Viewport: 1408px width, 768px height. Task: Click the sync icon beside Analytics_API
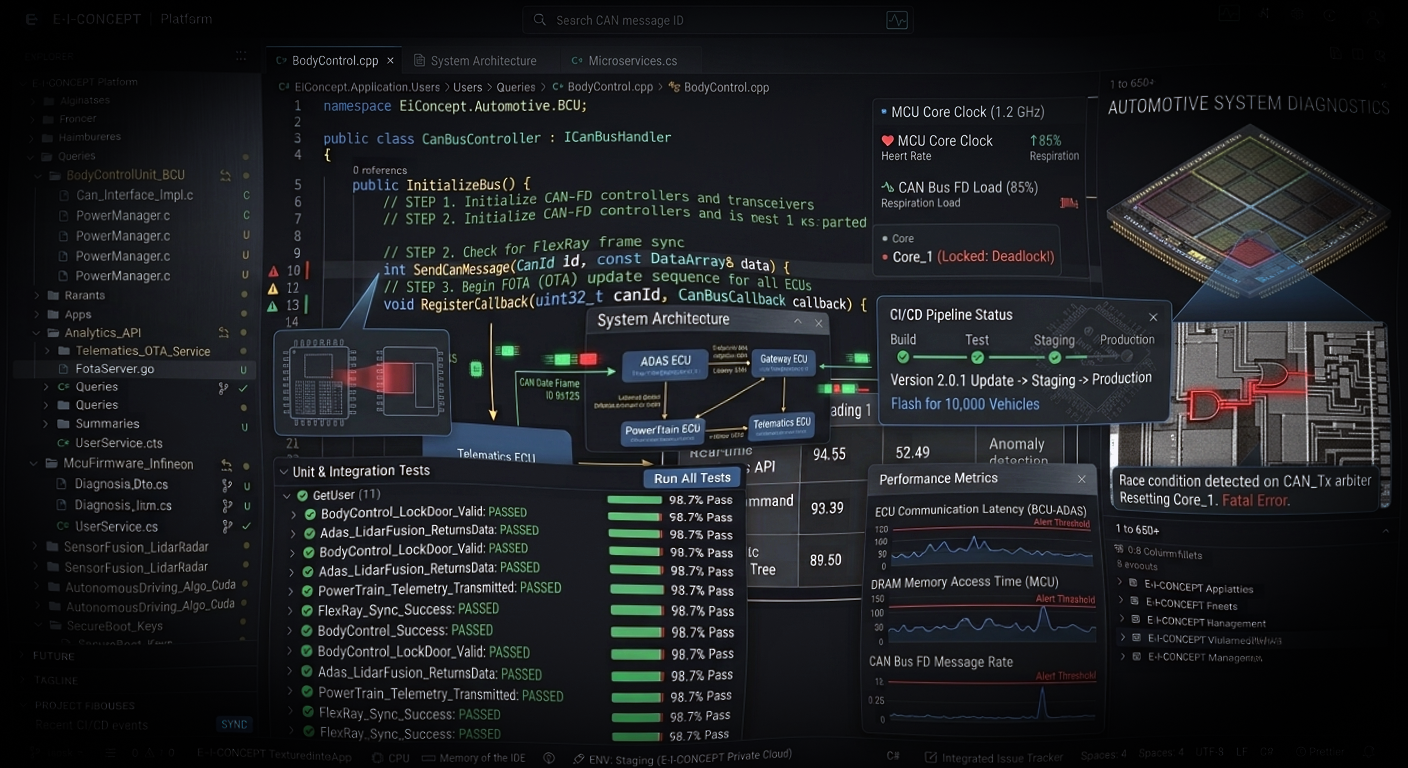tap(225, 333)
